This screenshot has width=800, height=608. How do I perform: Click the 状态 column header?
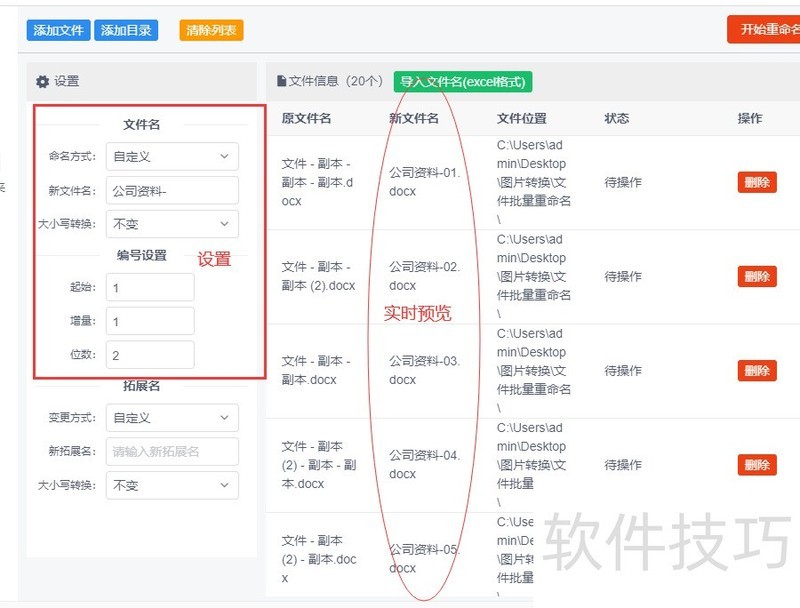[x=617, y=118]
